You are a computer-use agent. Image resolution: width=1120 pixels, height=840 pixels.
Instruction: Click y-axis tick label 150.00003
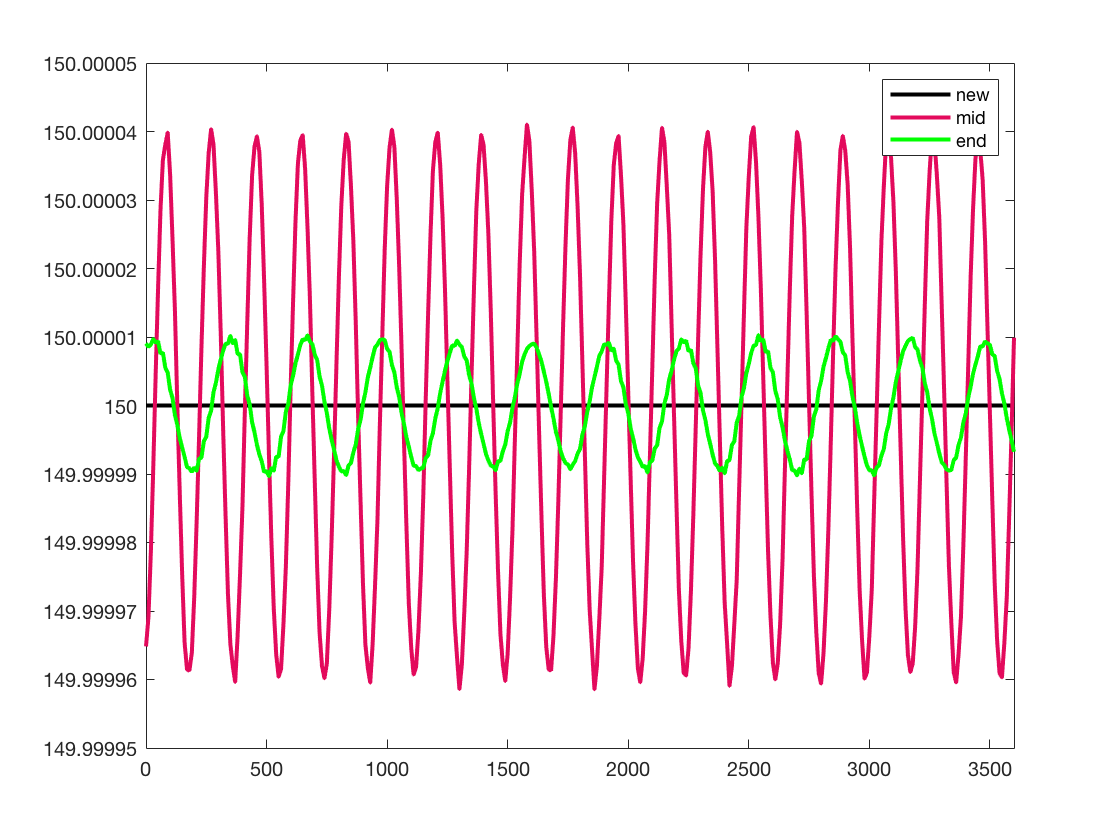point(90,201)
